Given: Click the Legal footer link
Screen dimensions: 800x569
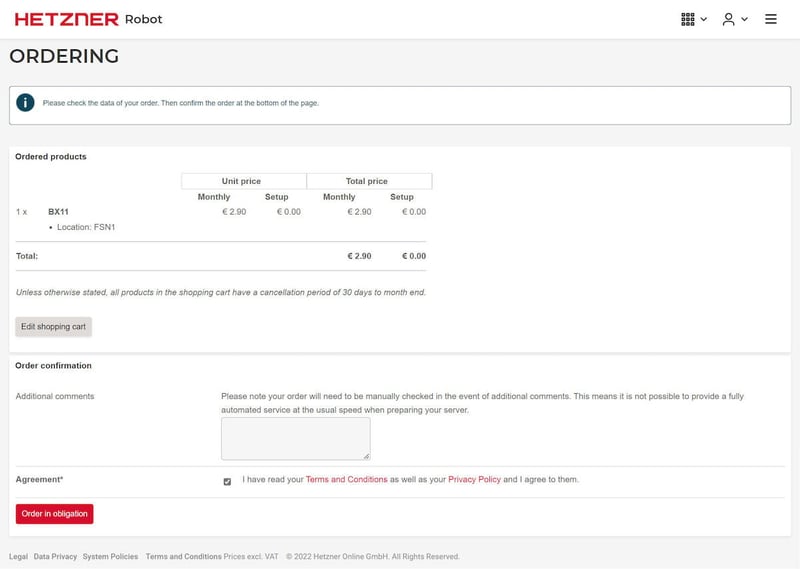Looking at the screenshot, I should point(18,556).
